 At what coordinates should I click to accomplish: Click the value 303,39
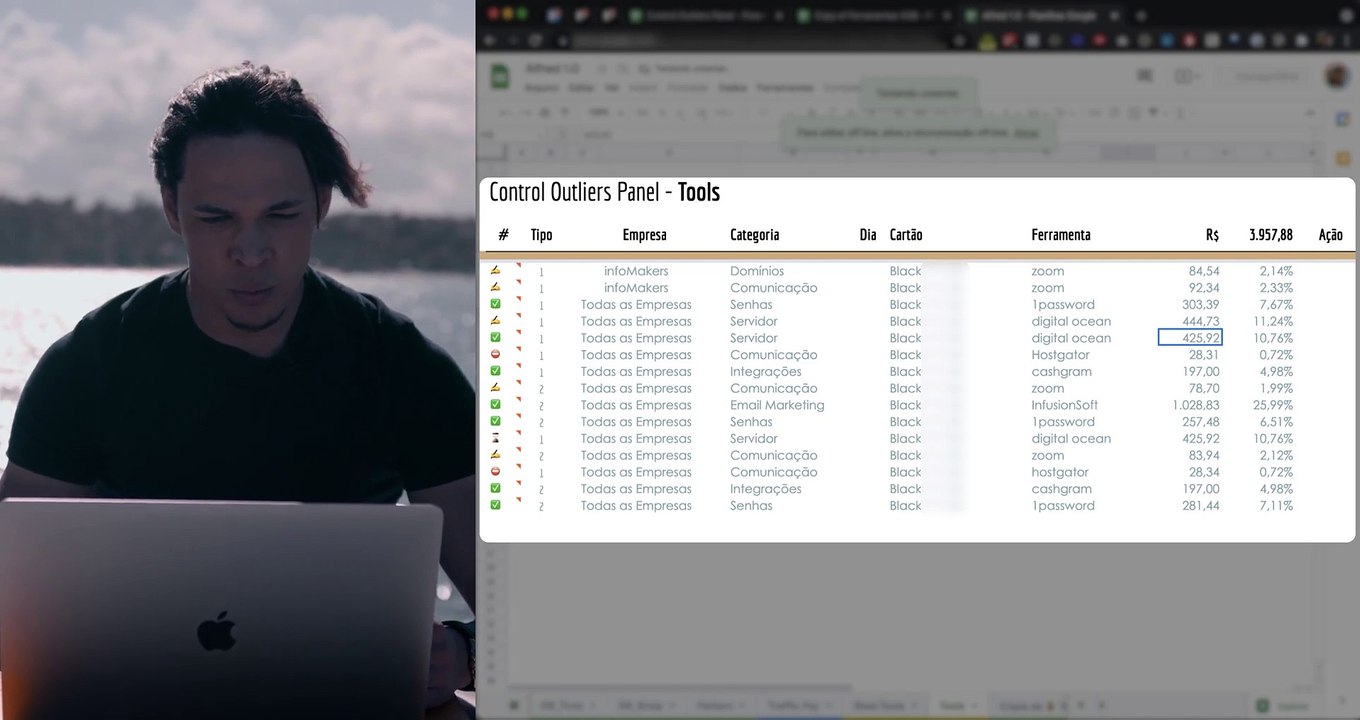1200,304
